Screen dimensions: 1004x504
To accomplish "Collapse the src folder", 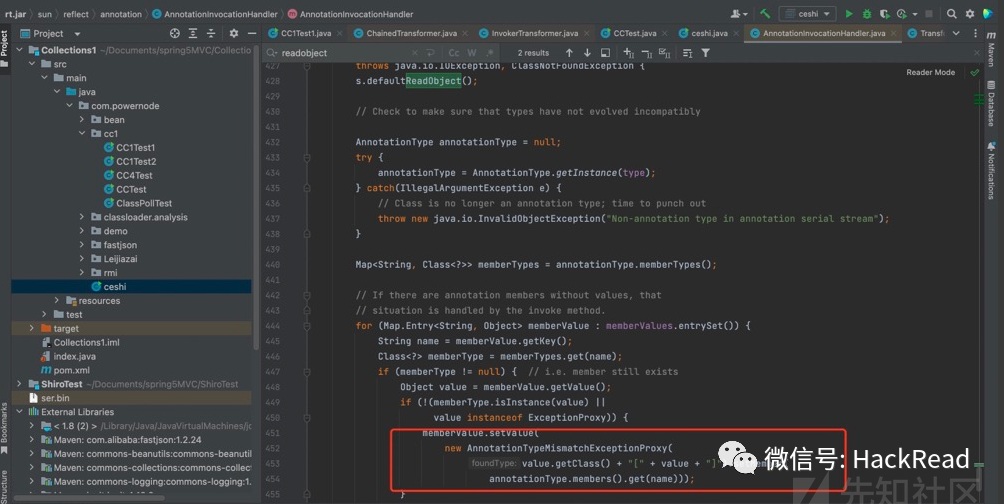I will 32,64.
